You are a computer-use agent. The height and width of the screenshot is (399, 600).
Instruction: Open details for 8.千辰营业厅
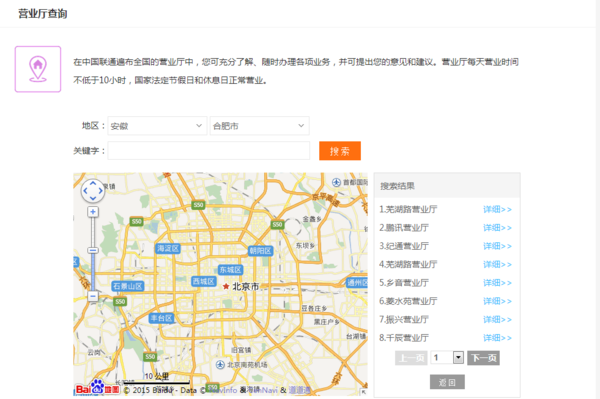pos(497,338)
